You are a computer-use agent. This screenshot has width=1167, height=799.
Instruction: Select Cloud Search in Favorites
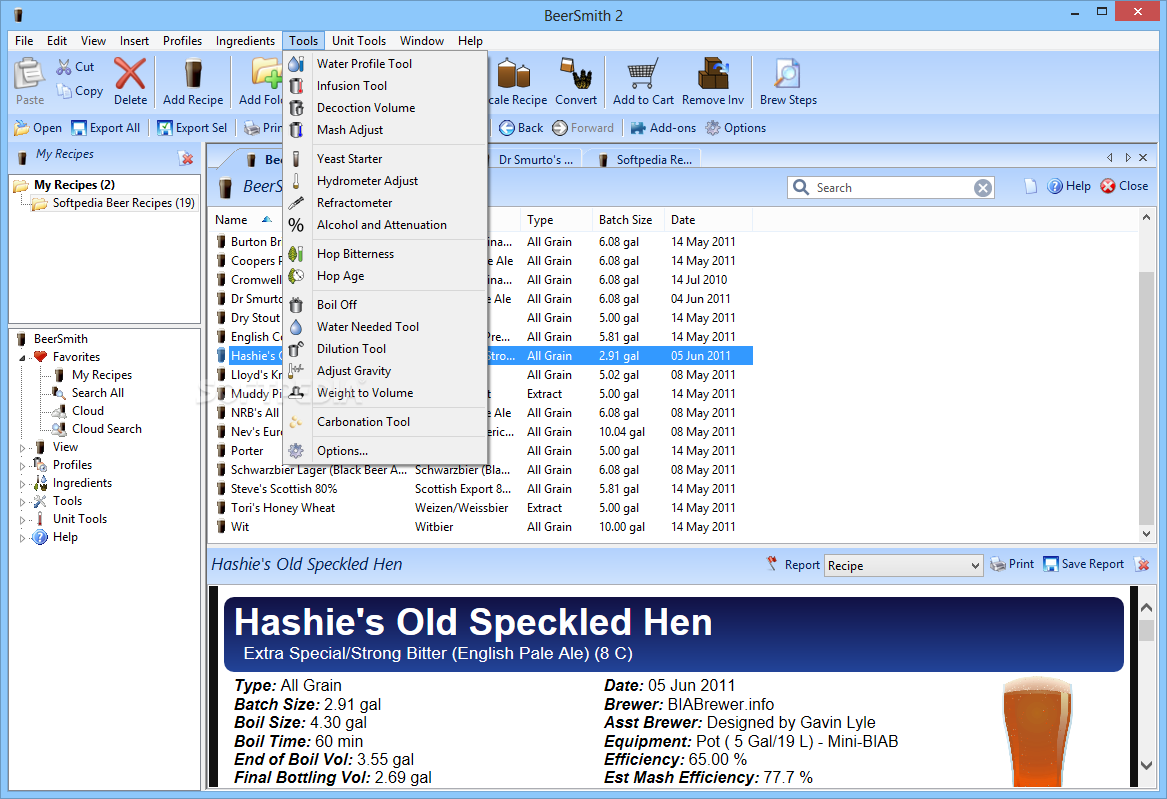(106, 429)
